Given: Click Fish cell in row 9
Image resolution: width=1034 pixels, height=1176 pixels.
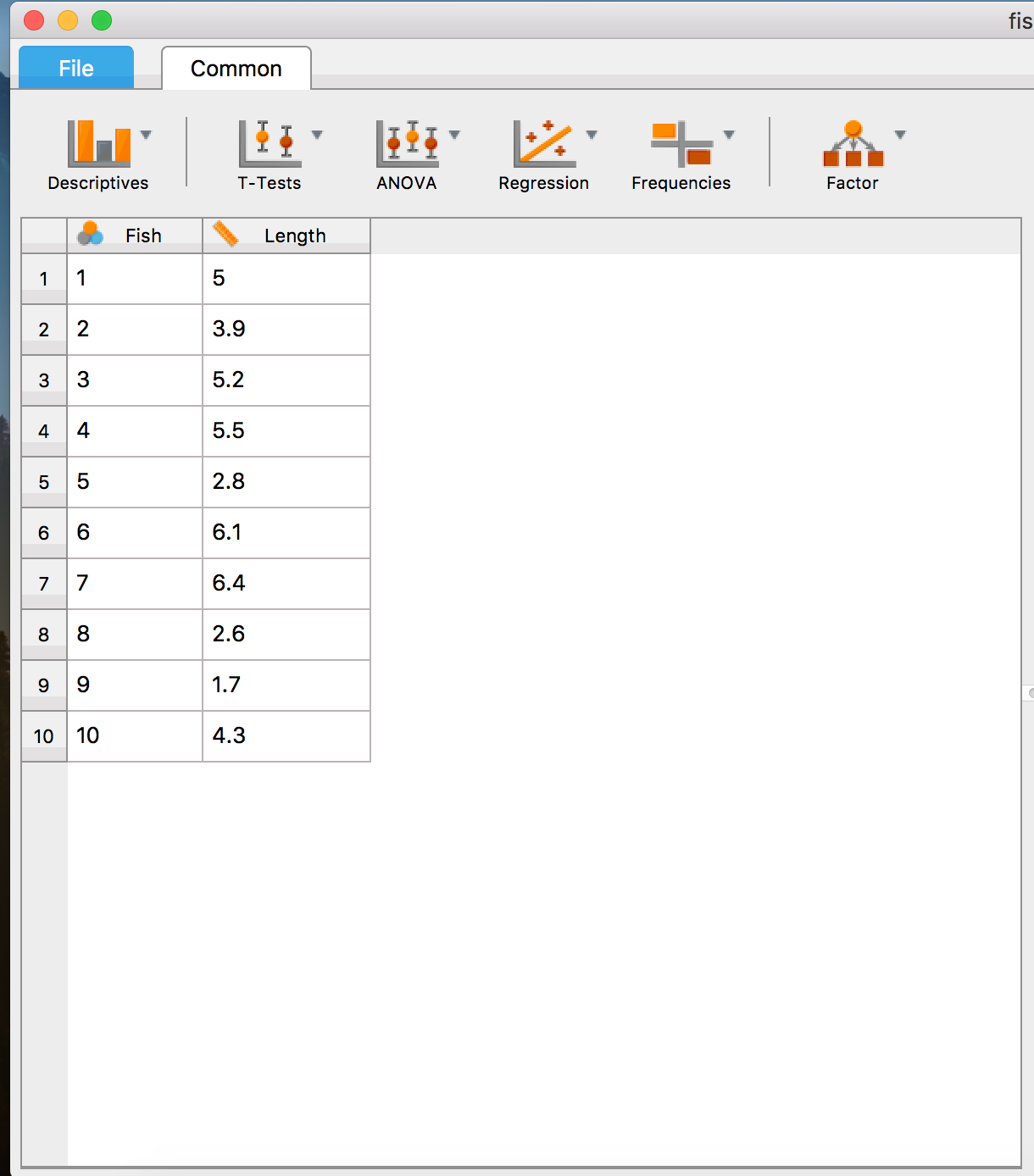Looking at the screenshot, I should (135, 685).
